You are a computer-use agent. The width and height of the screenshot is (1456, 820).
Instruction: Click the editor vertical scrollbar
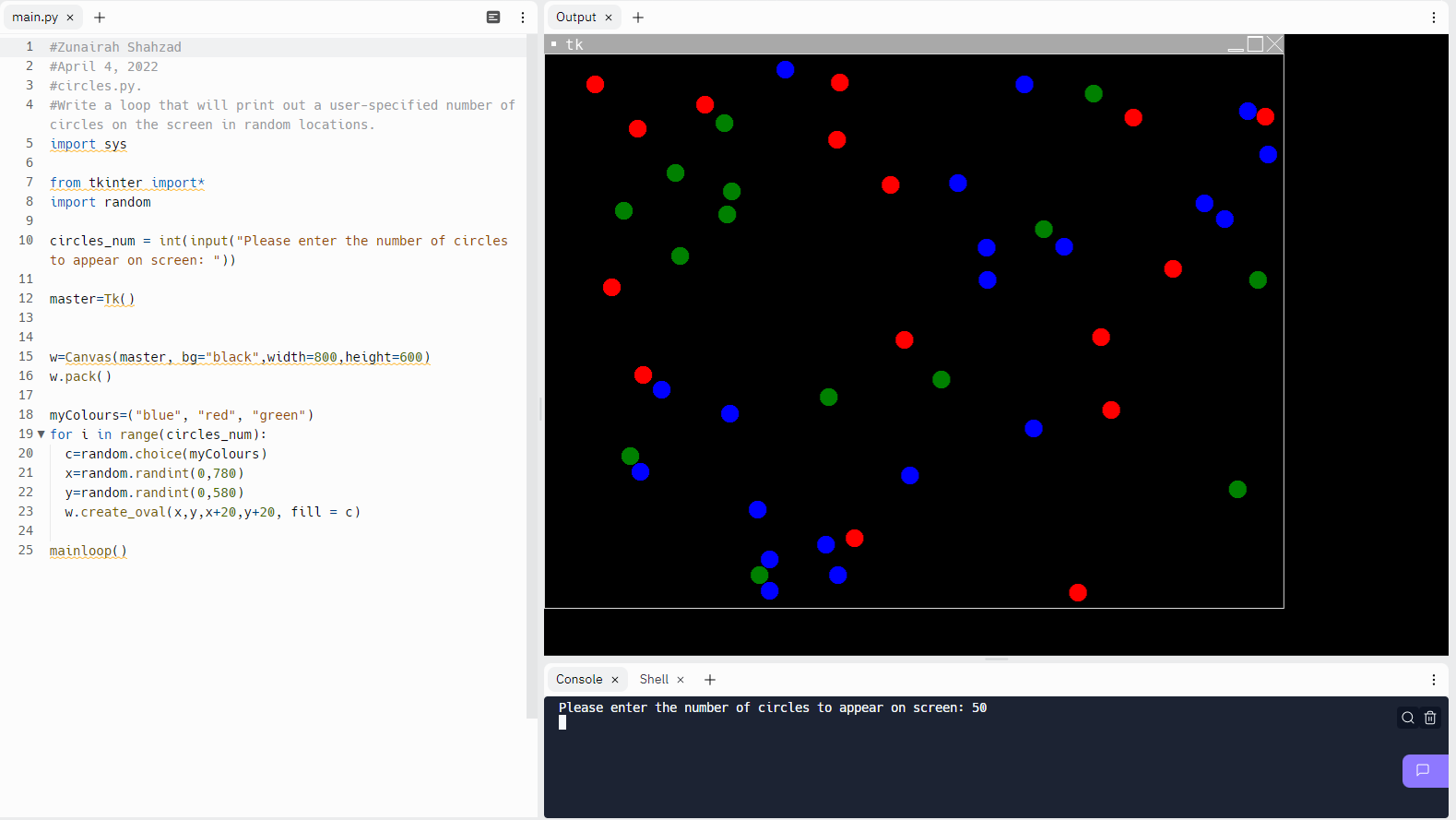click(x=531, y=376)
